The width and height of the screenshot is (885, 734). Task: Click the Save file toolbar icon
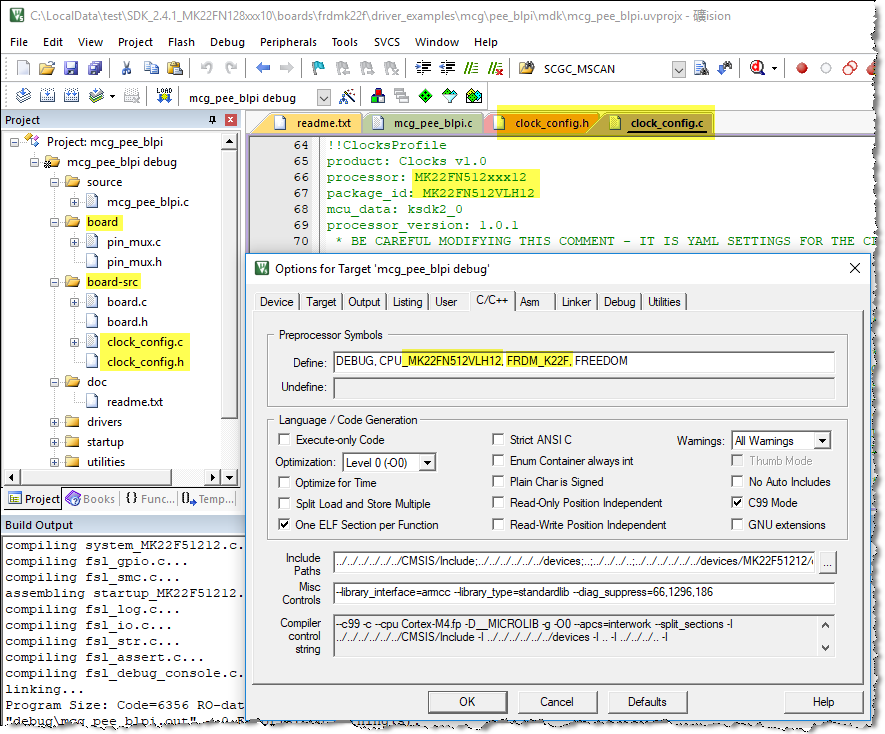[x=71, y=69]
